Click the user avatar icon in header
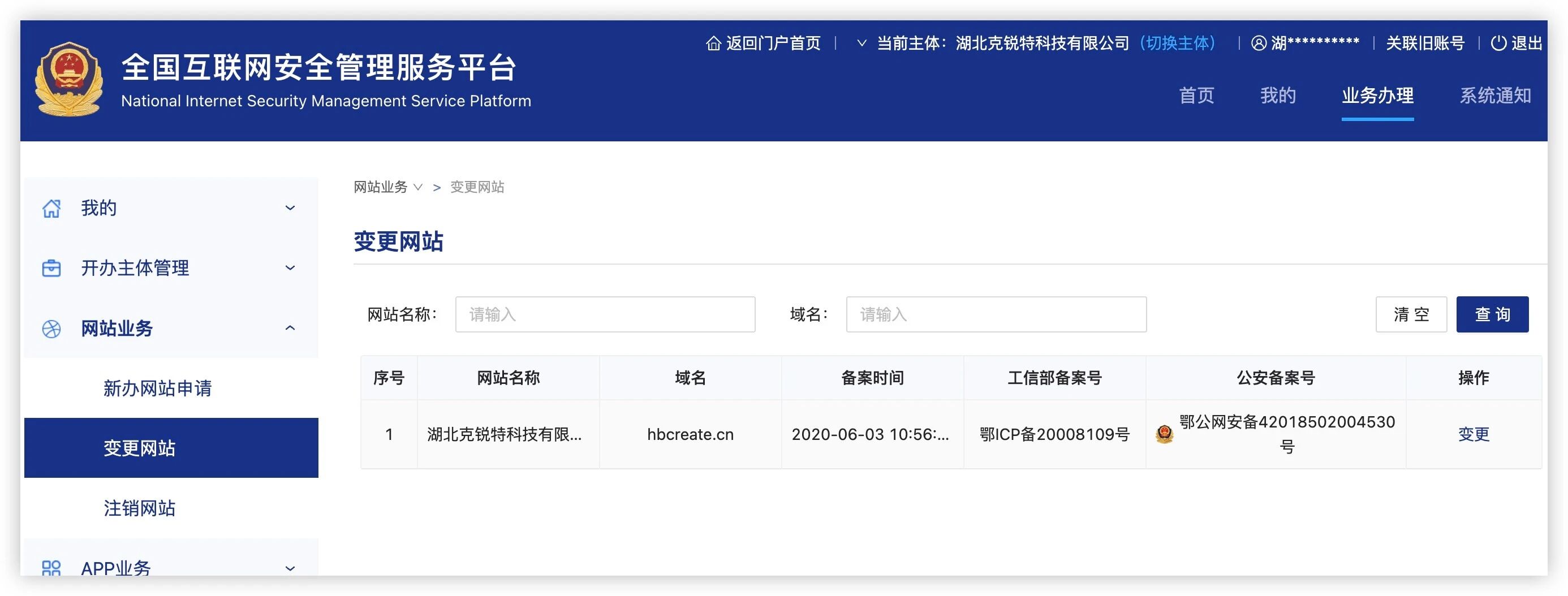The image size is (1568, 596). pos(1258,43)
